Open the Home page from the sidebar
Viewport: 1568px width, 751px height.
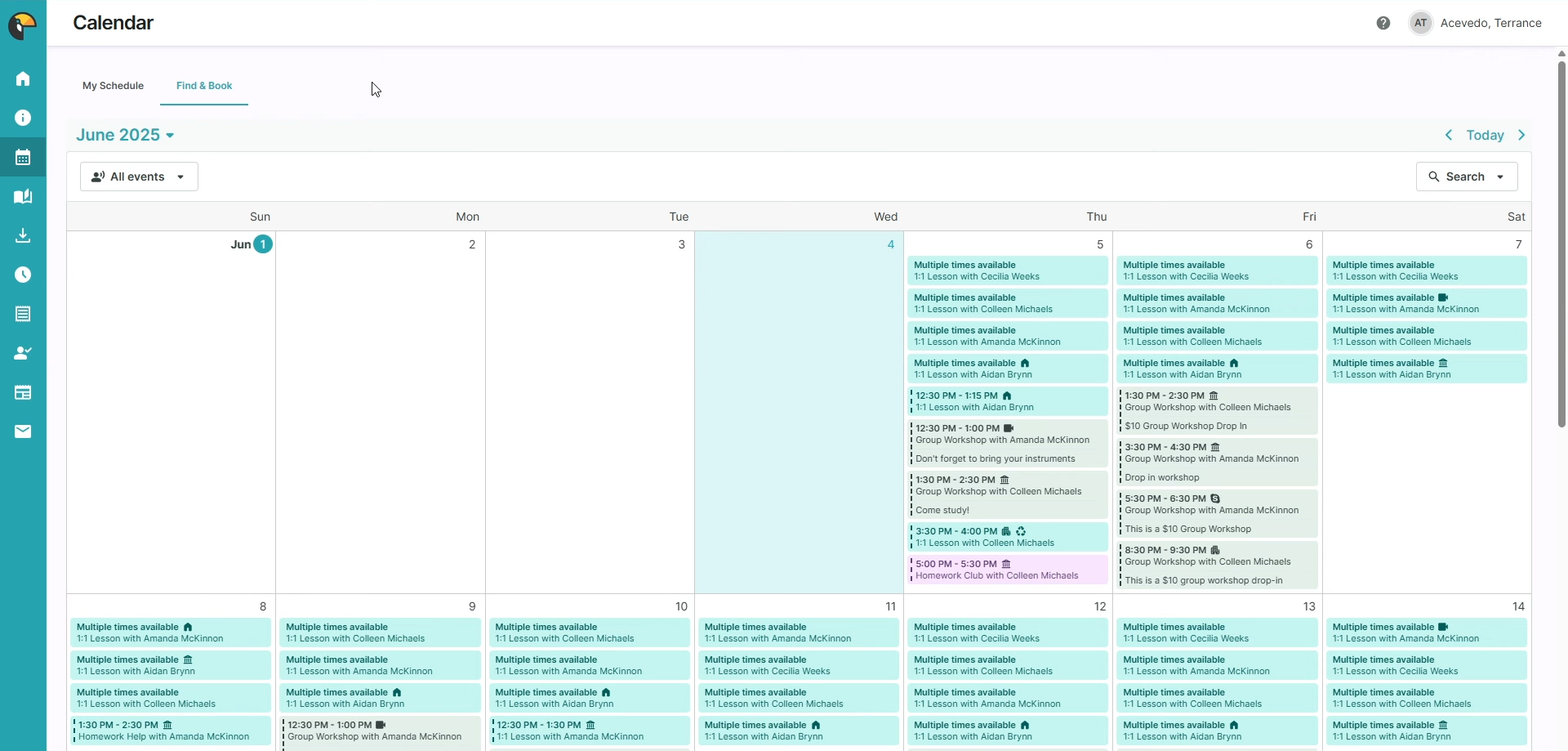click(x=22, y=78)
